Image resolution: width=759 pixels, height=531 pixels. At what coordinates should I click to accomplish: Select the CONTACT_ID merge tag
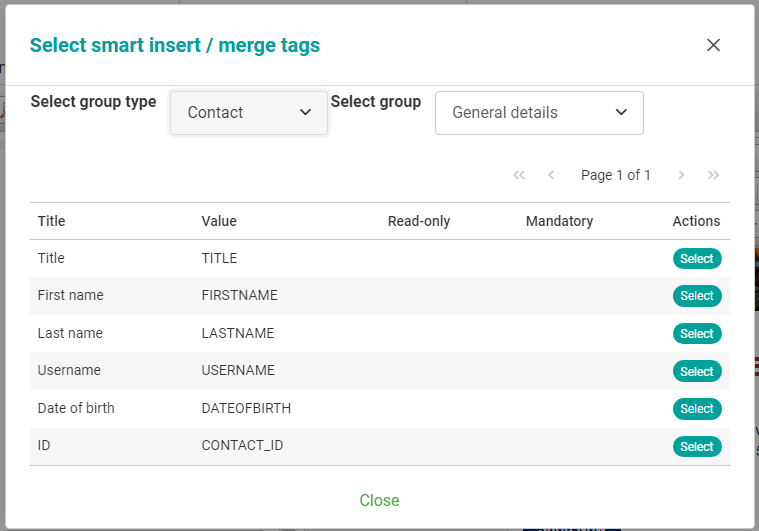pos(697,447)
